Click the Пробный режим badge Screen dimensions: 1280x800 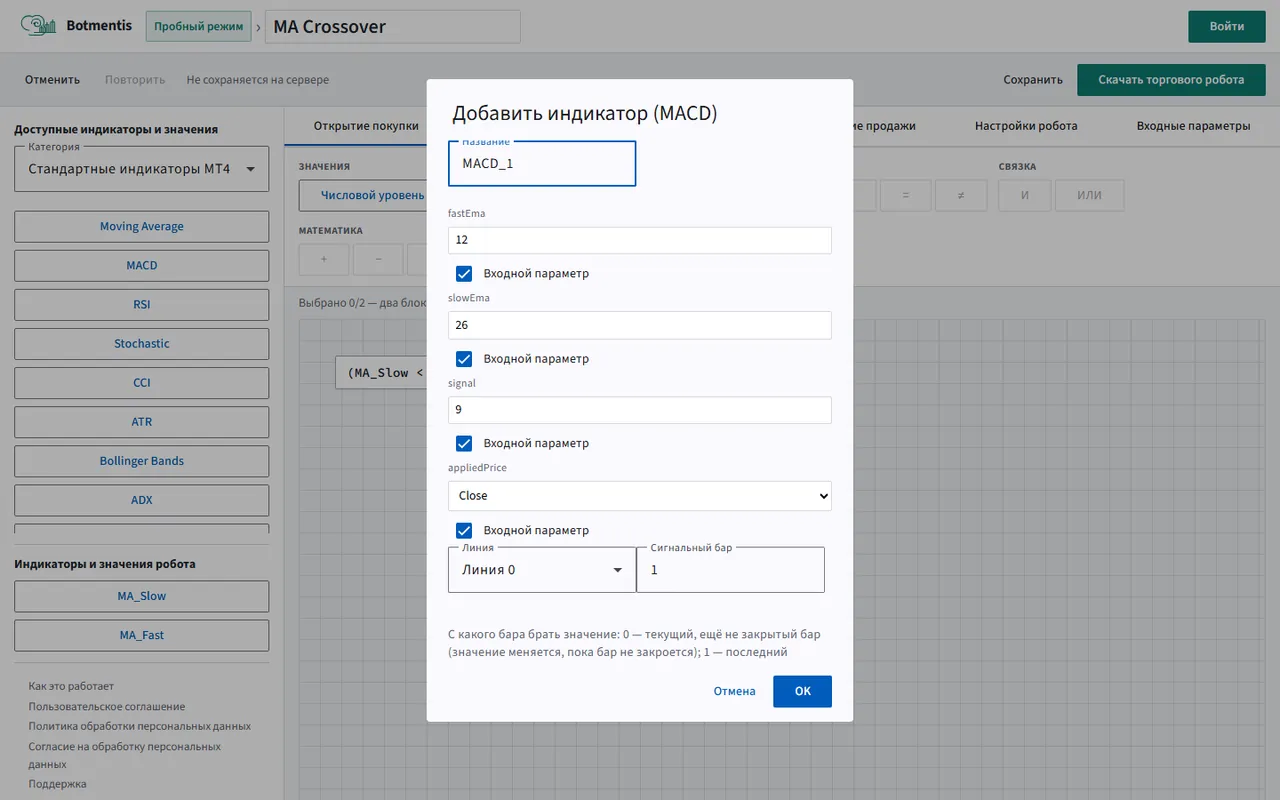(x=199, y=26)
